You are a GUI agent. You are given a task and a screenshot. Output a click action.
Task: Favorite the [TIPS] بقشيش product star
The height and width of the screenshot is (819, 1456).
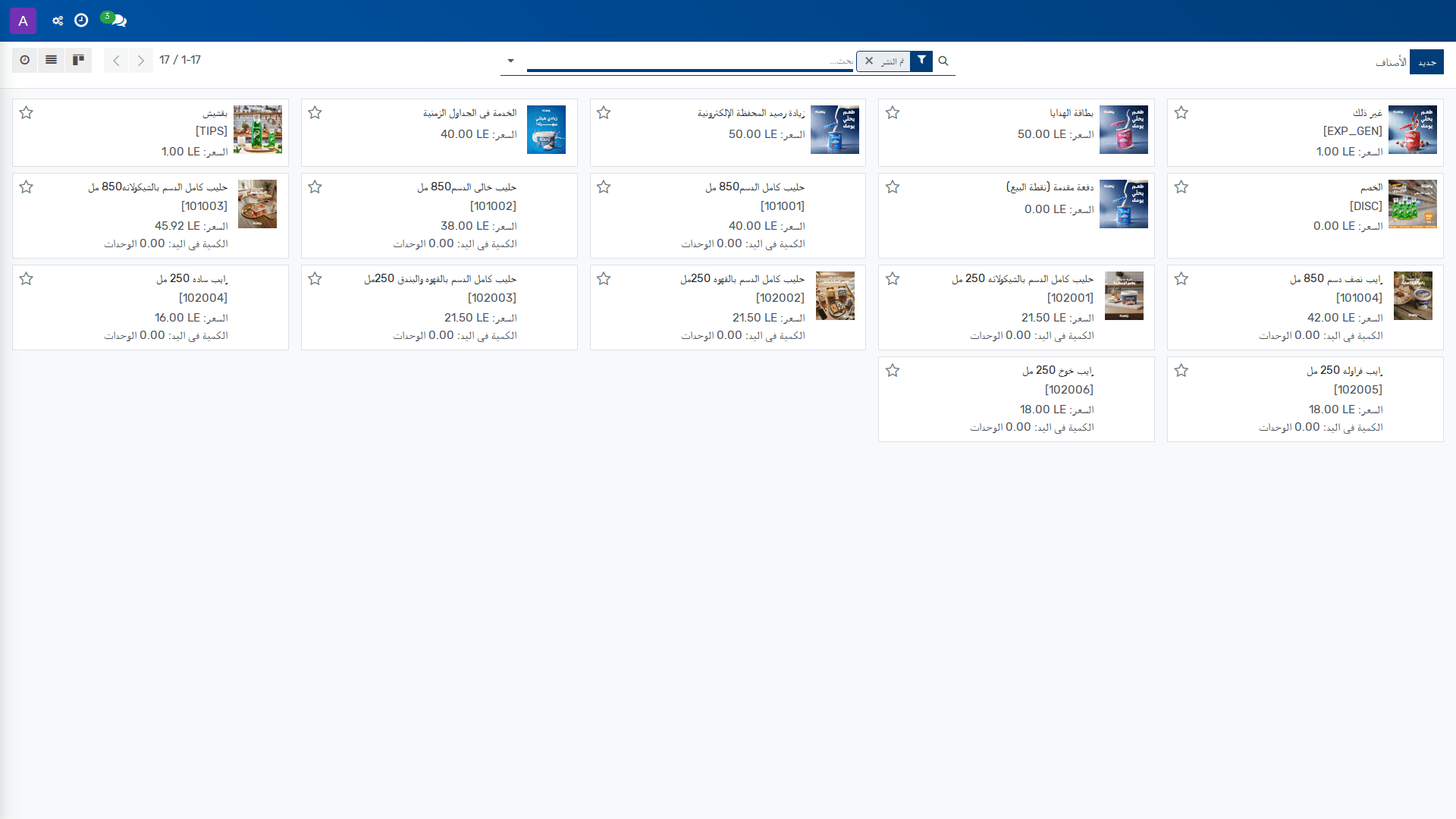click(27, 113)
